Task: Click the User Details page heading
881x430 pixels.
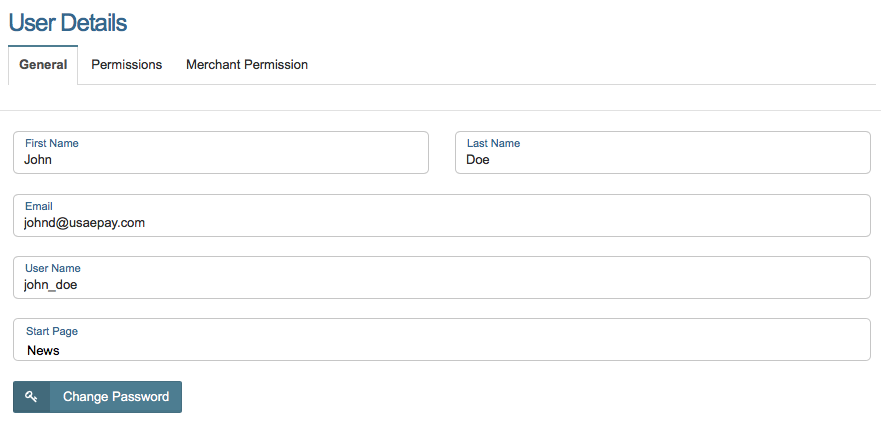Action: 68,22
